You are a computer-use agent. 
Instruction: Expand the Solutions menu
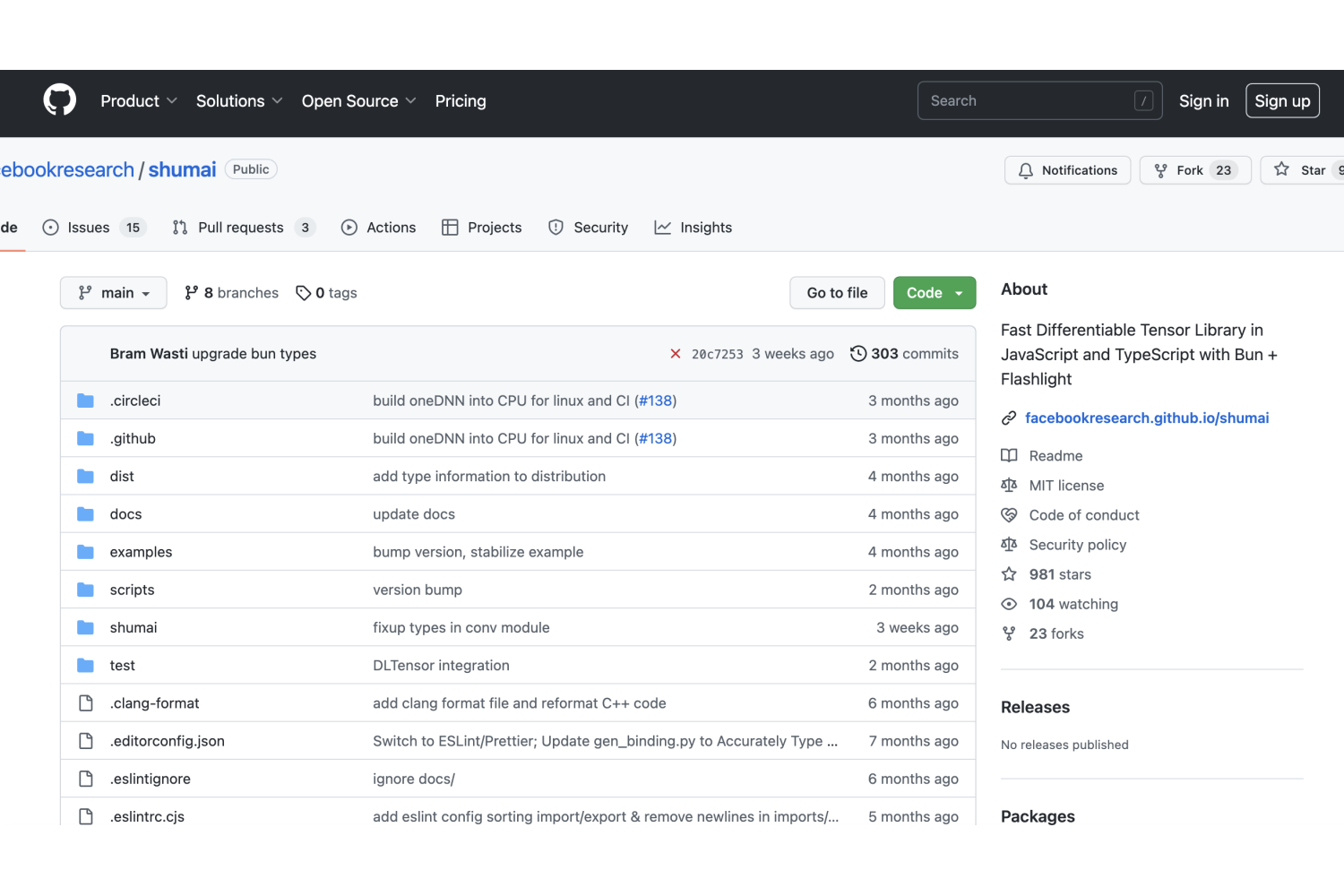(x=239, y=101)
